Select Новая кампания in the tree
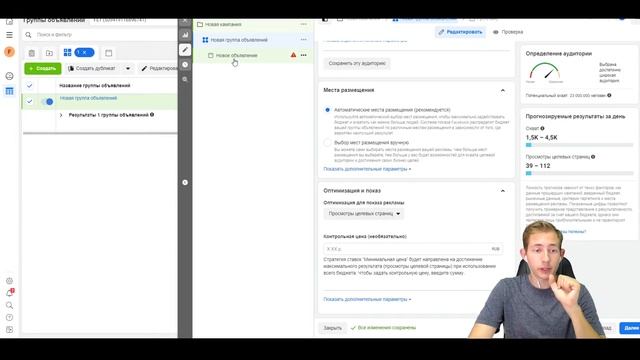This screenshot has height=360, width=640. point(223,24)
